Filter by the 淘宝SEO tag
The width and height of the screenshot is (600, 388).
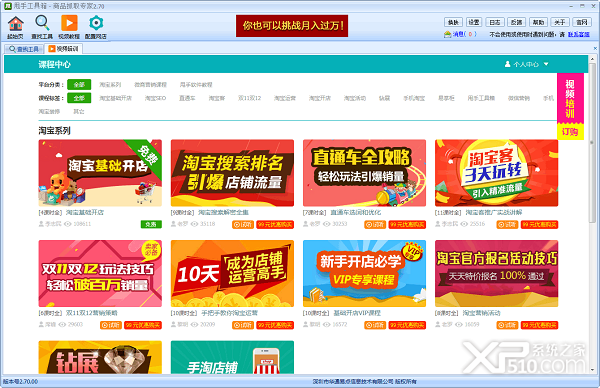(155, 98)
